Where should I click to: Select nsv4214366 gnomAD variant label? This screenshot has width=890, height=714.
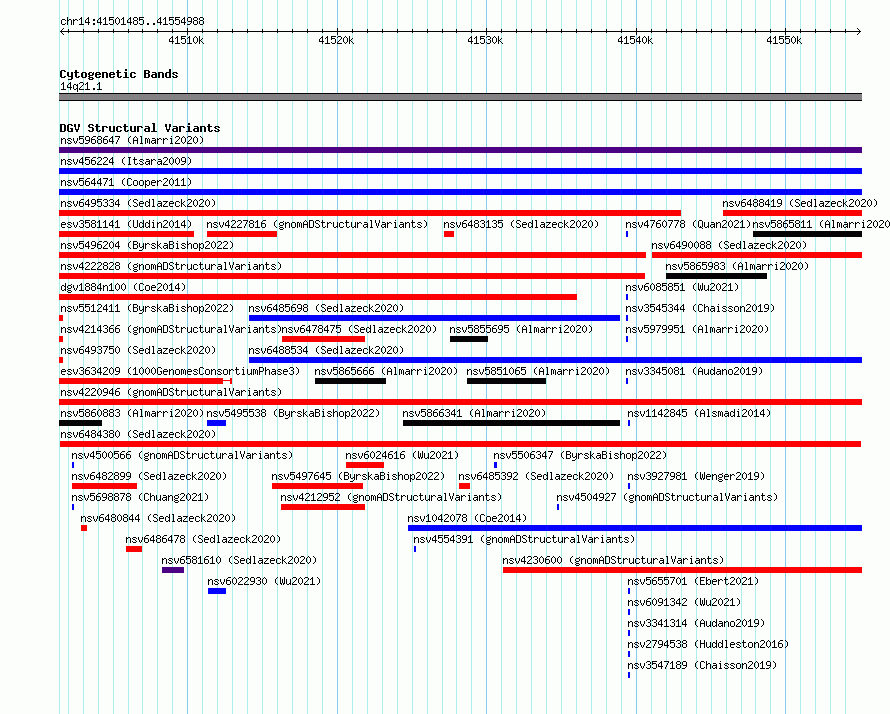(x=171, y=329)
